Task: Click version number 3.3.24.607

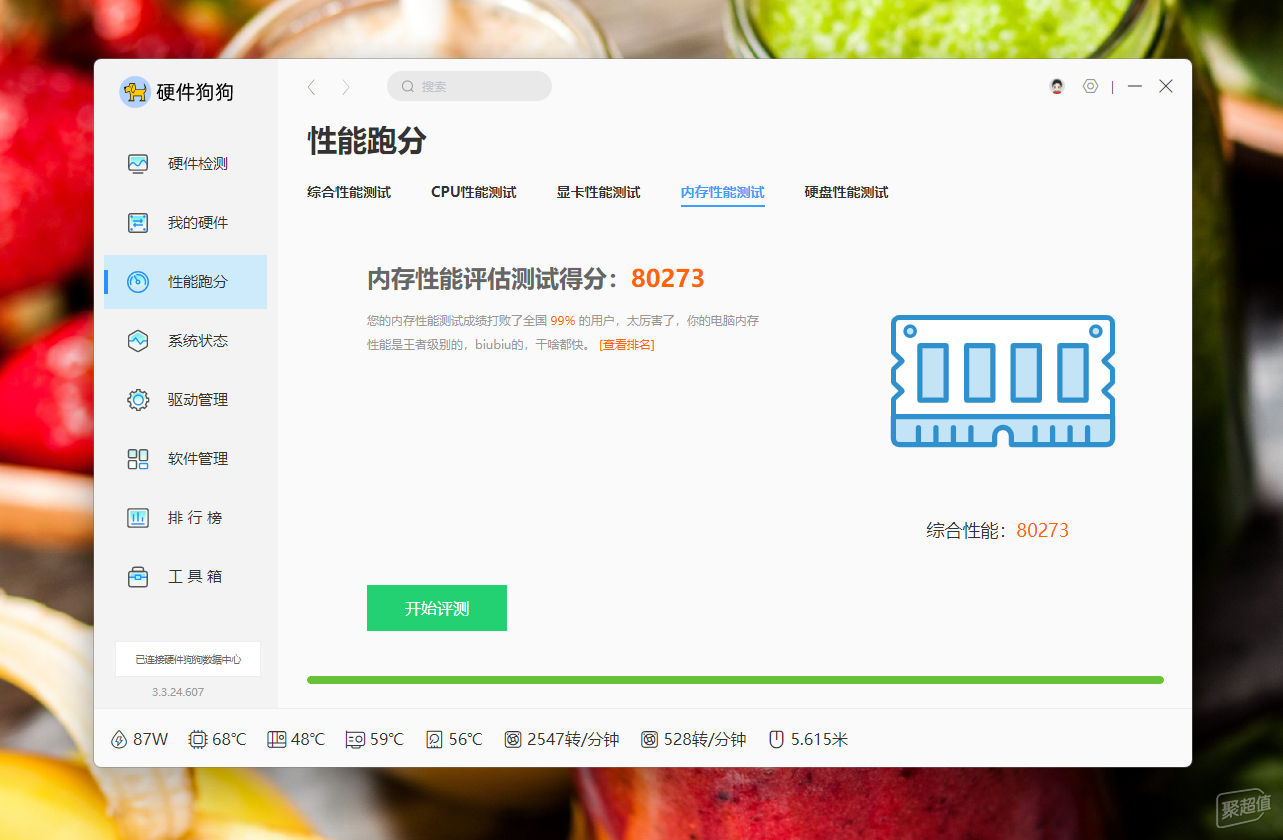Action: [x=178, y=692]
